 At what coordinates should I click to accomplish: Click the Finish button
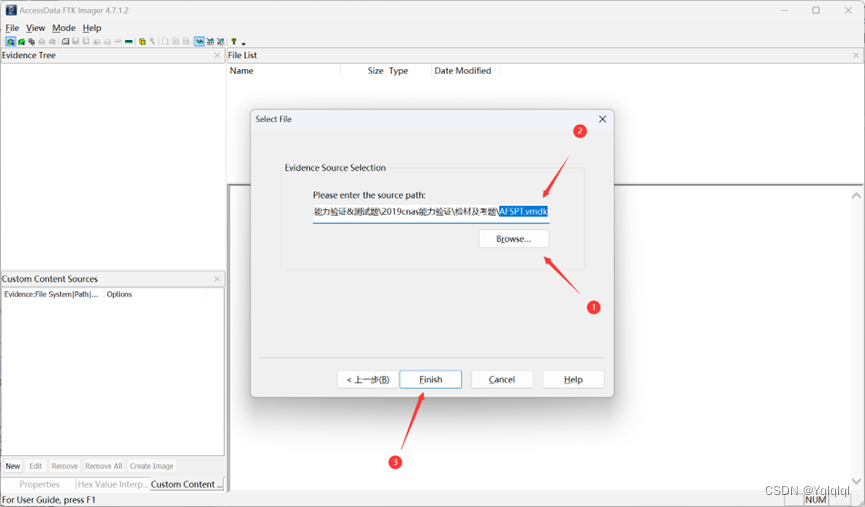(431, 380)
